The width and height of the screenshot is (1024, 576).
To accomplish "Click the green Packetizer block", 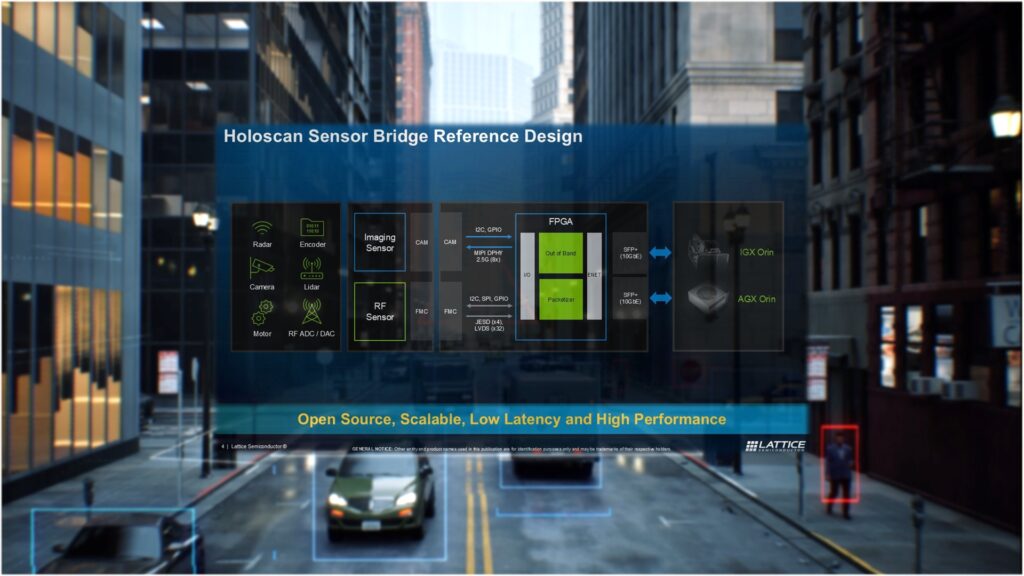I will point(560,299).
